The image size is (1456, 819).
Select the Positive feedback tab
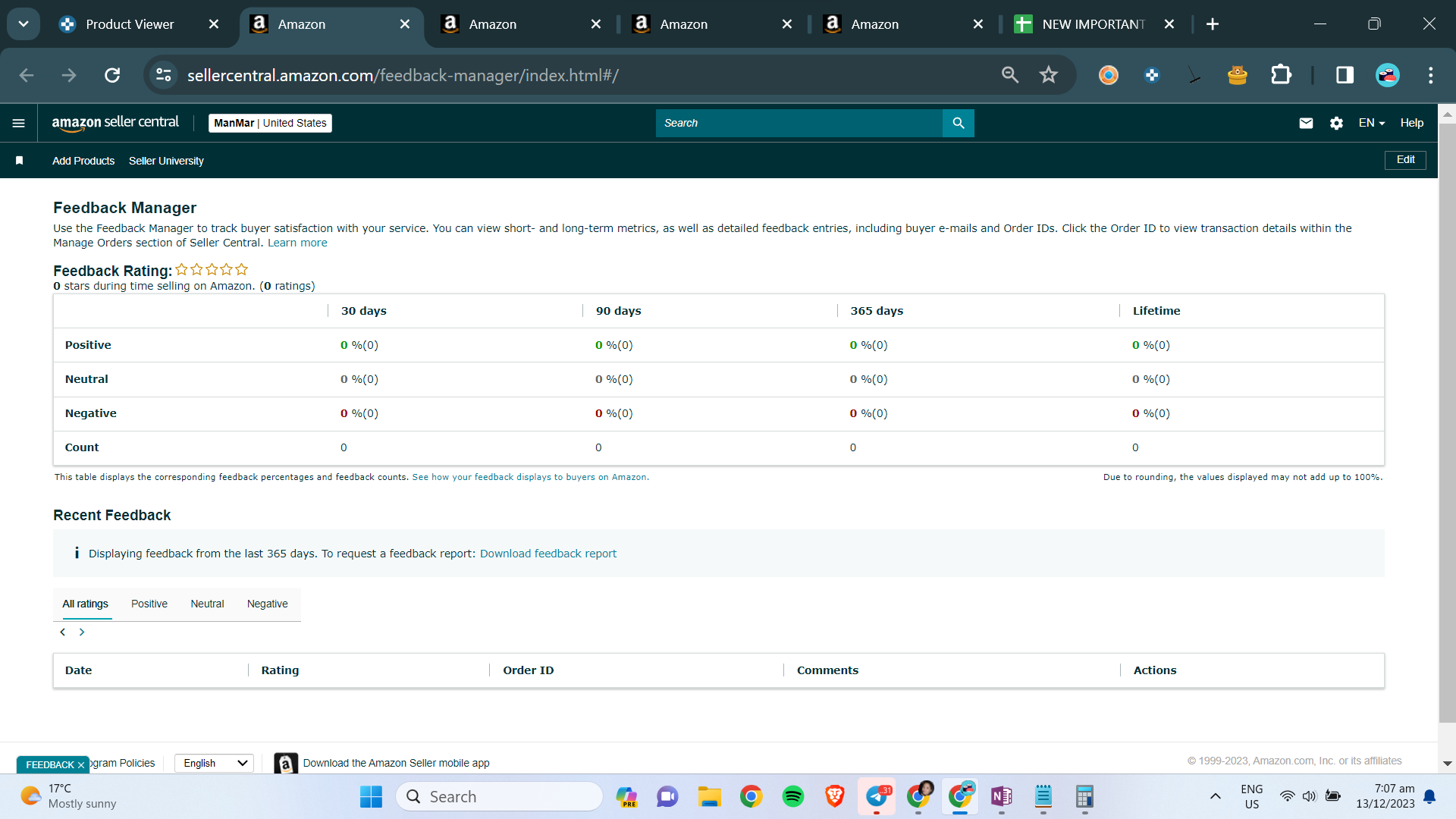click(149, 604)
